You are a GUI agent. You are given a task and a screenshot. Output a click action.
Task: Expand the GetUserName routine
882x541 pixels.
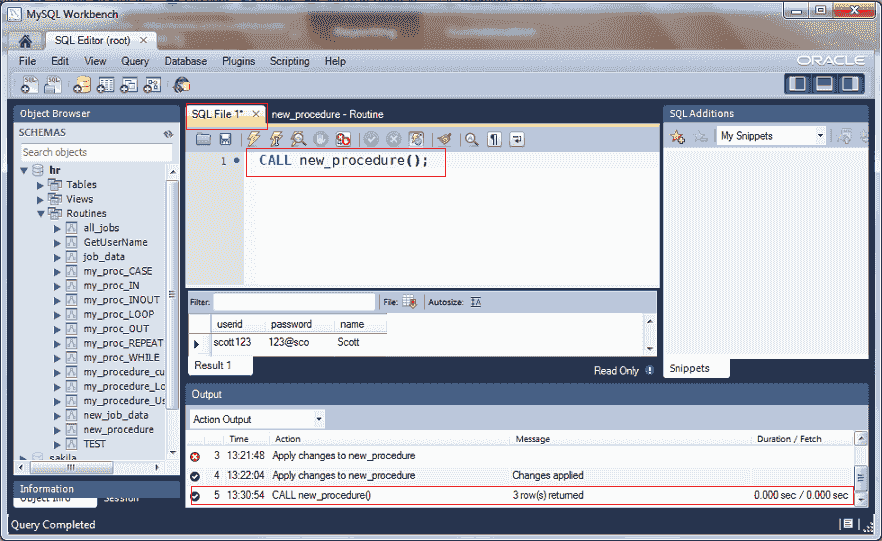pos(57,243)
